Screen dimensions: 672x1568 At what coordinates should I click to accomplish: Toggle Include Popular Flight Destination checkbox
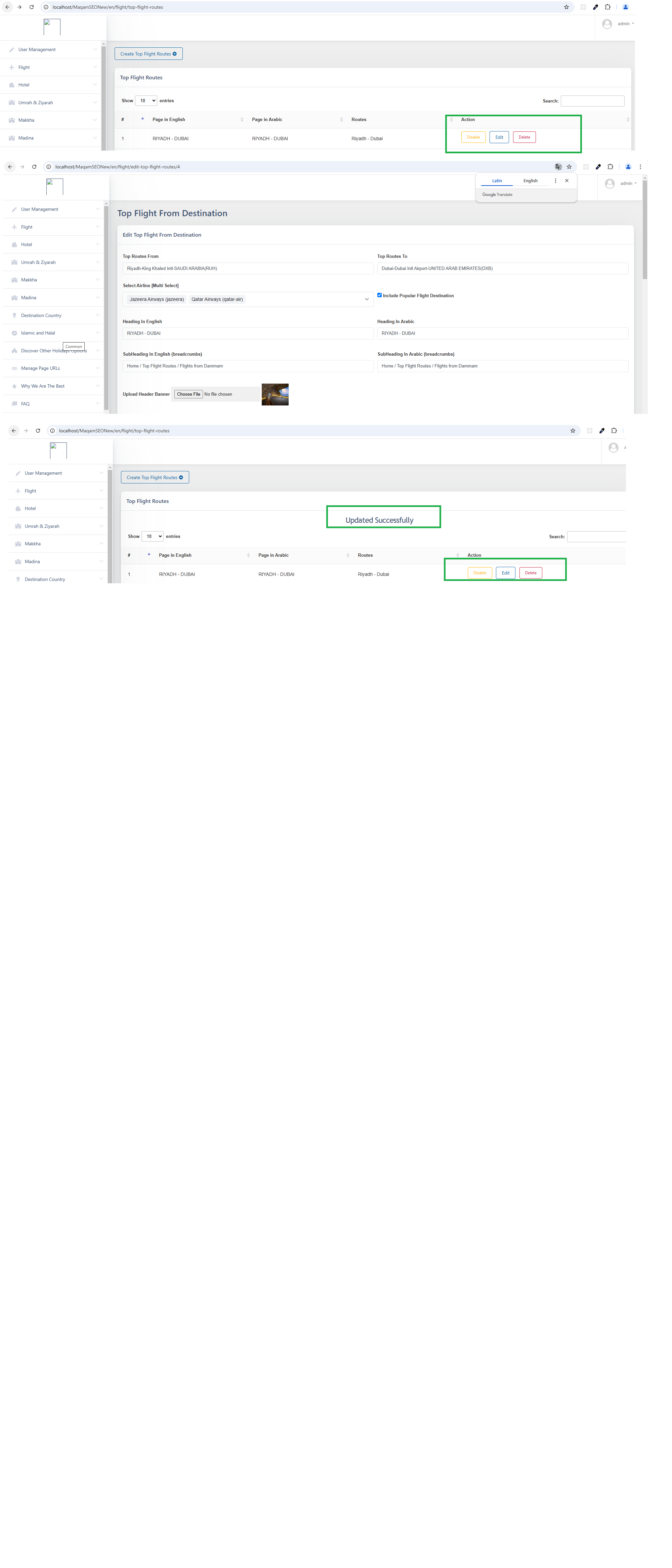click(x=379, y=295)
